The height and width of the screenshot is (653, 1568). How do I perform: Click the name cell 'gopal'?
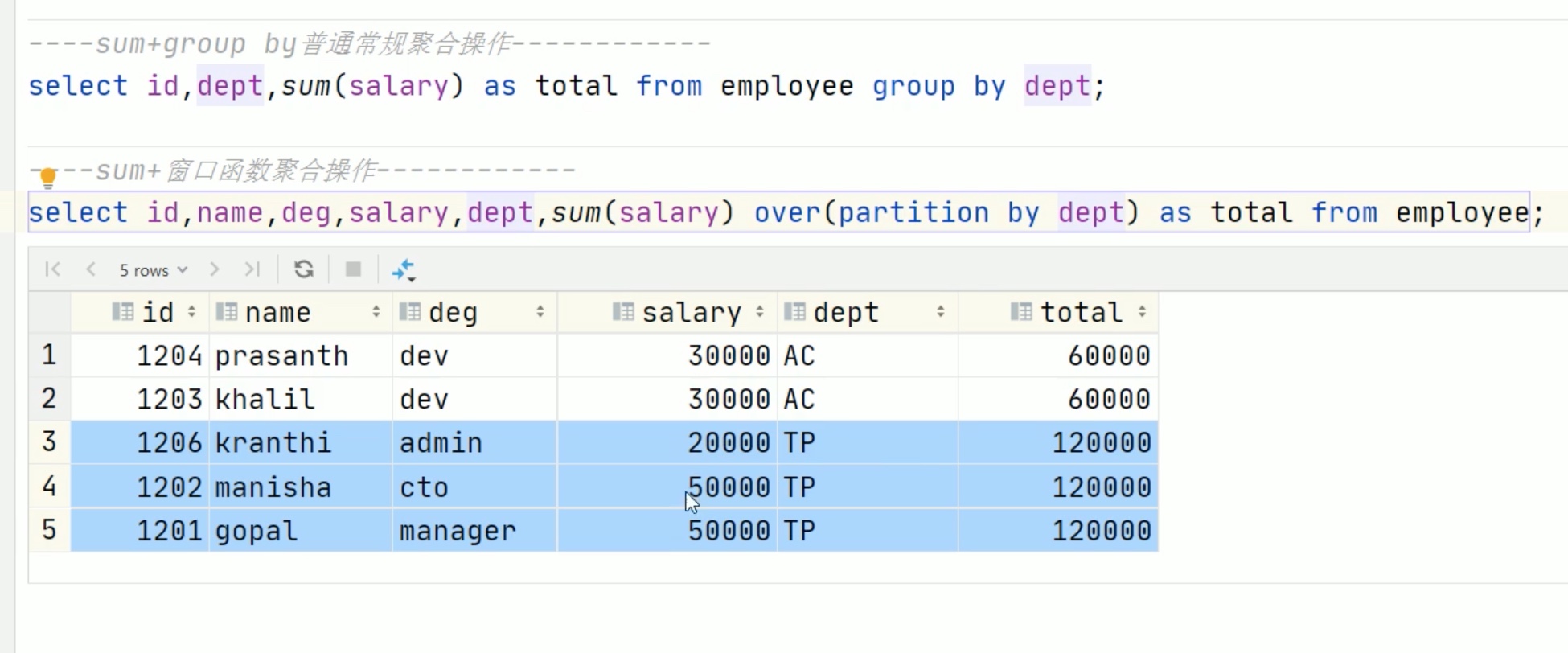[301, 530]
